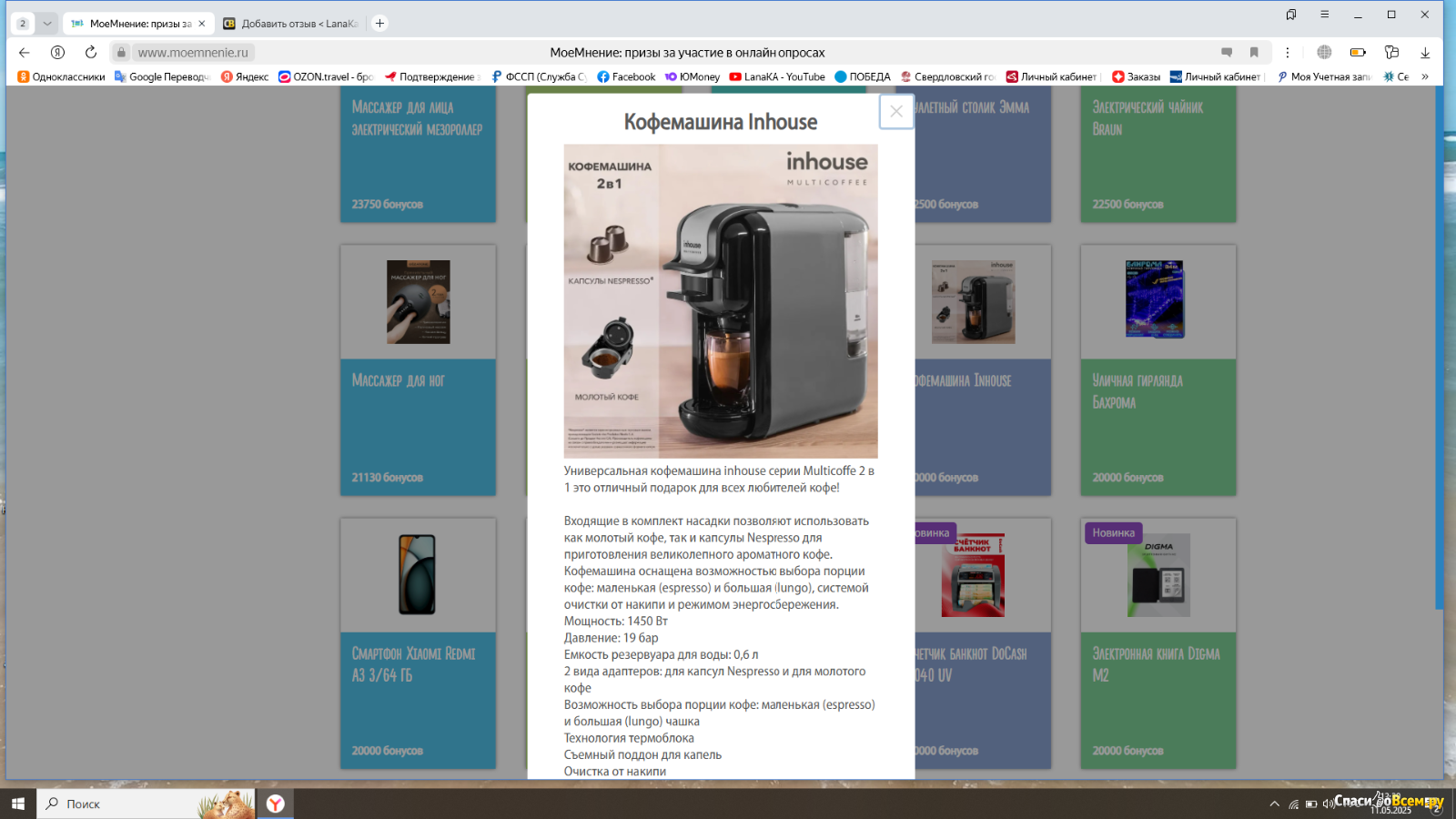The image size is (1456, 819).
Task: Focus the www.moemnenie.ru address field
Action: click(x=193, y=53)
